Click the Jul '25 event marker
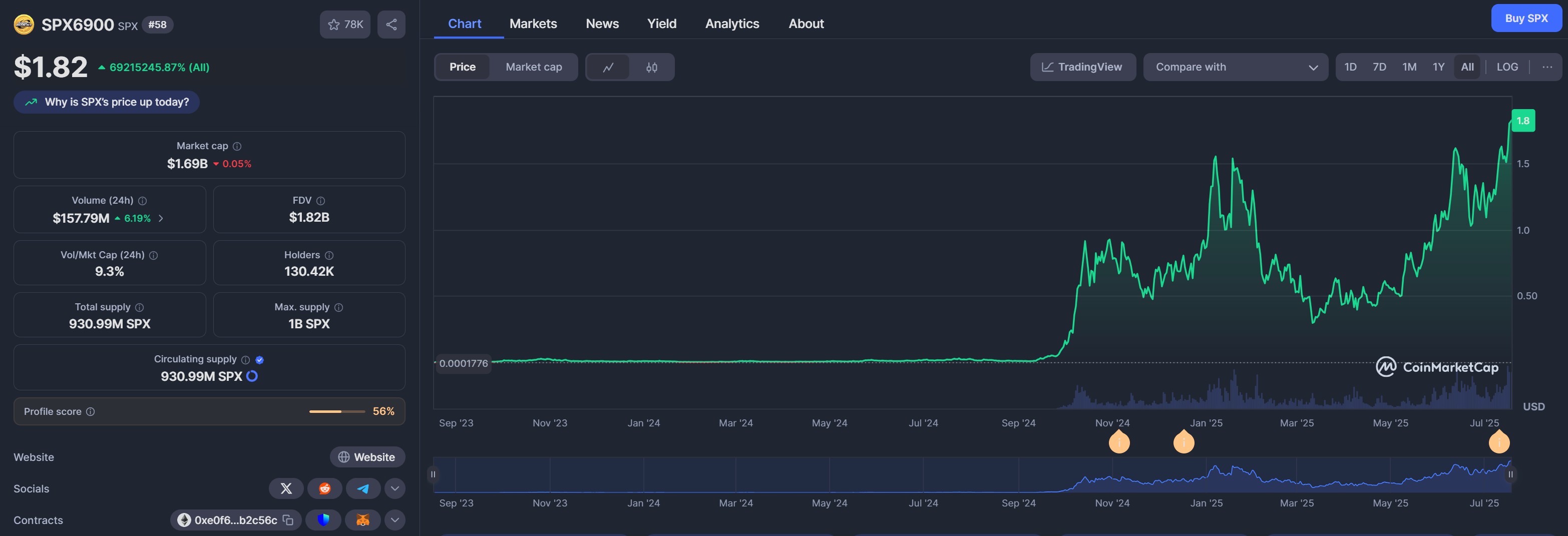The image size is (1568, 536). point(1499,442)
